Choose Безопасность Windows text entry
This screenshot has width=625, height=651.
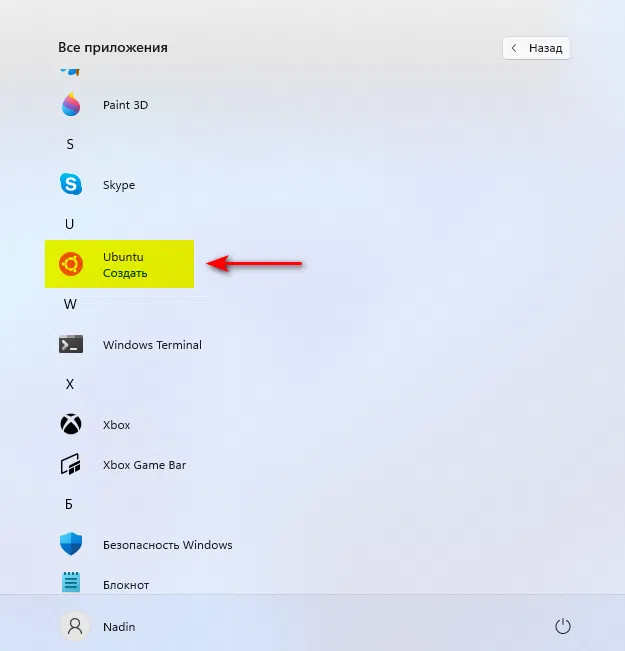pyautogui.click(x=167, y=545)
